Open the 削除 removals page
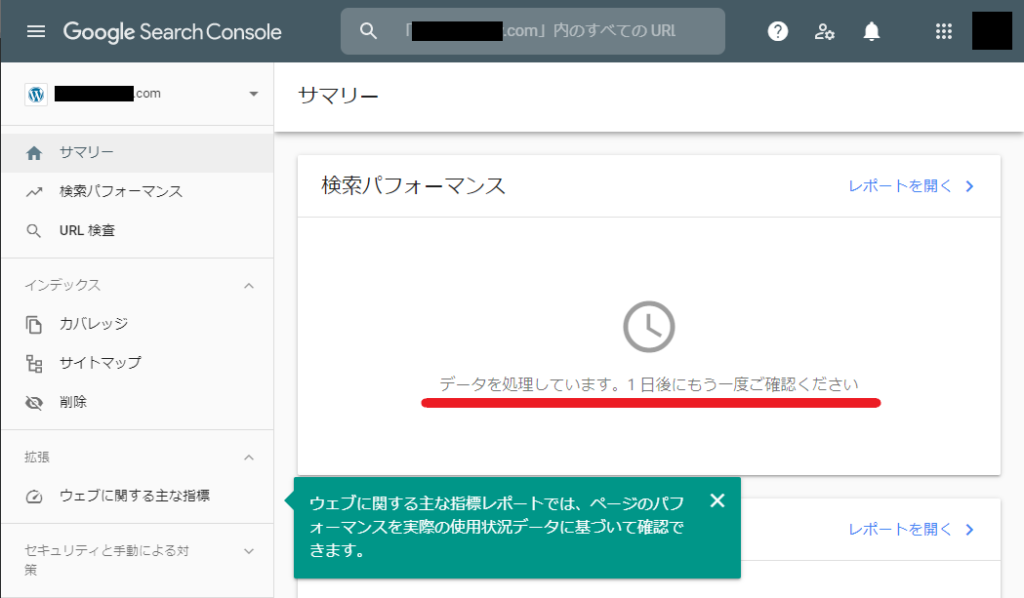Image resolution: width=1024 pixels, height=598 pixels. click(x=73, y=402)
